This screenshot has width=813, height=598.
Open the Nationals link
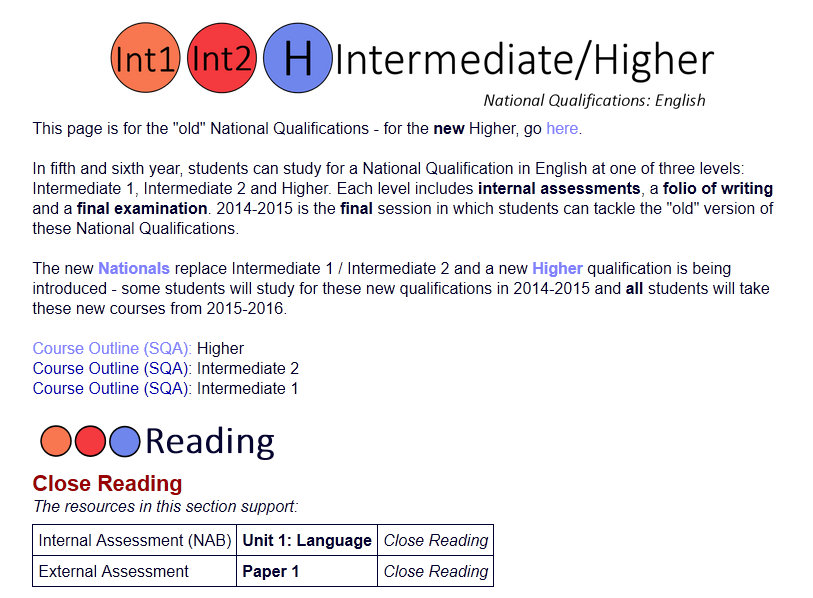[134, 268]
